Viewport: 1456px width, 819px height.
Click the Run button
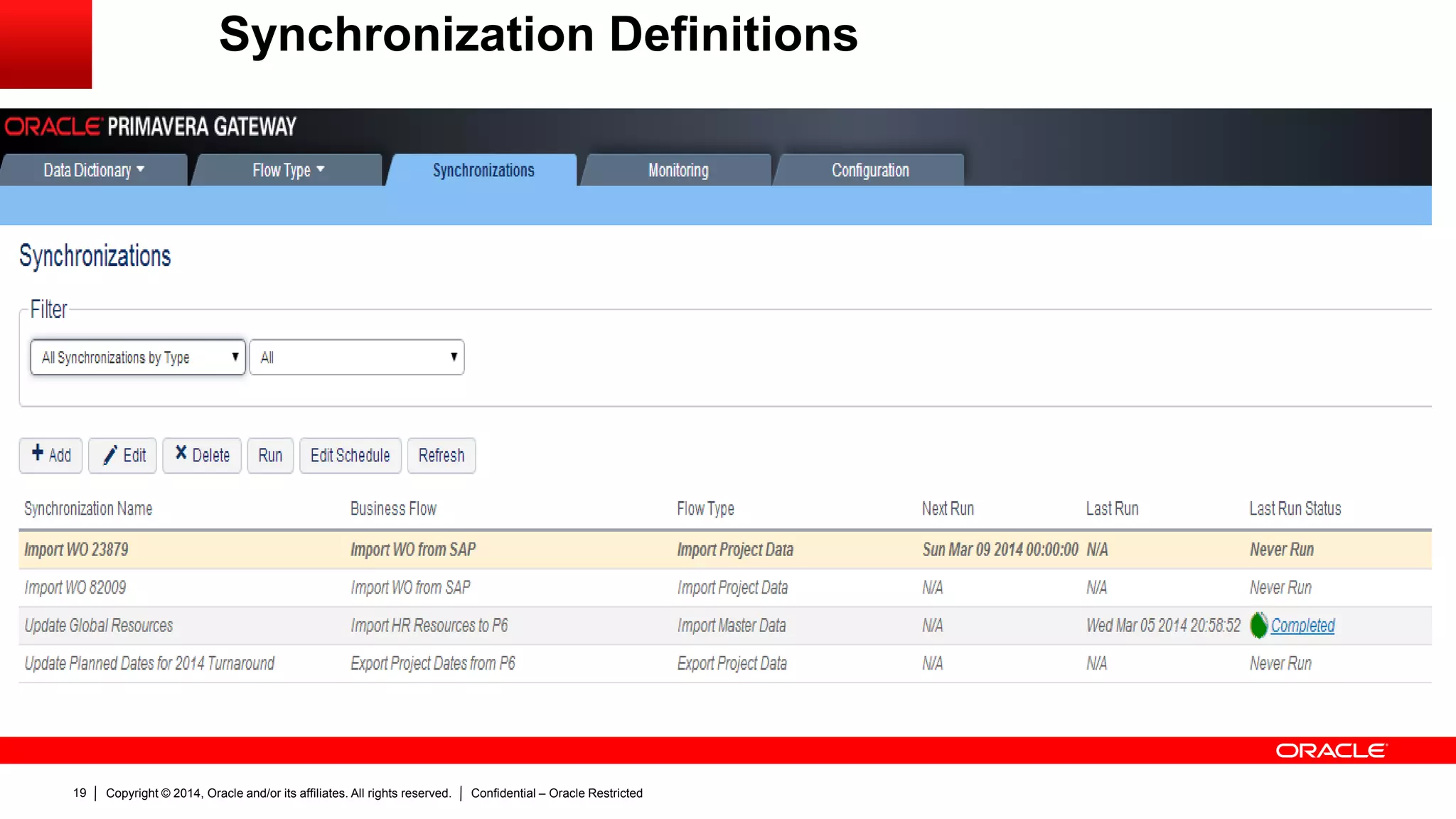(270, 456)
